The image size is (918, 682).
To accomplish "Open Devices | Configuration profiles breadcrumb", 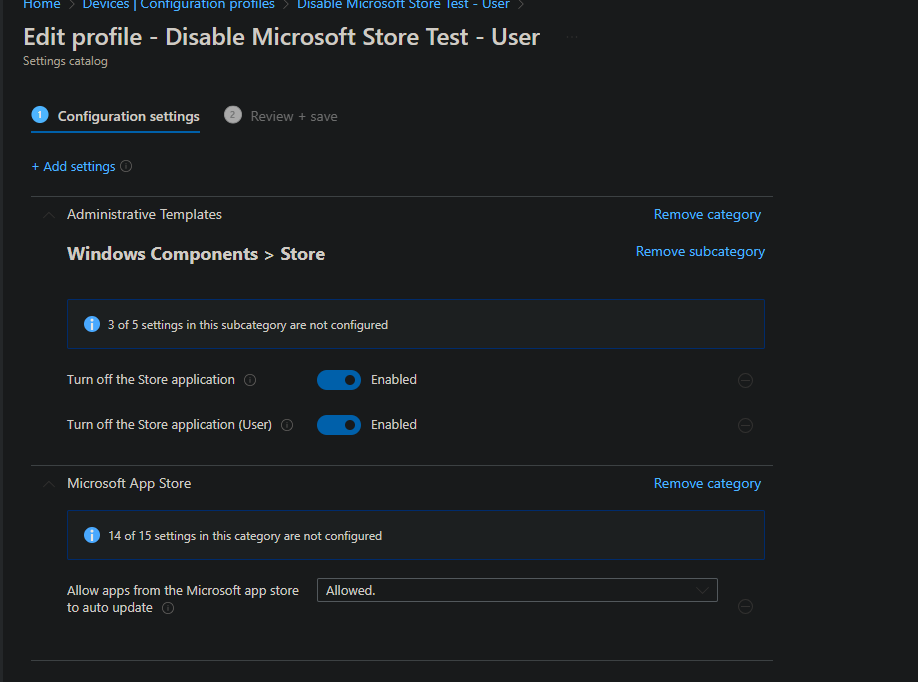I will pos(179,5).
